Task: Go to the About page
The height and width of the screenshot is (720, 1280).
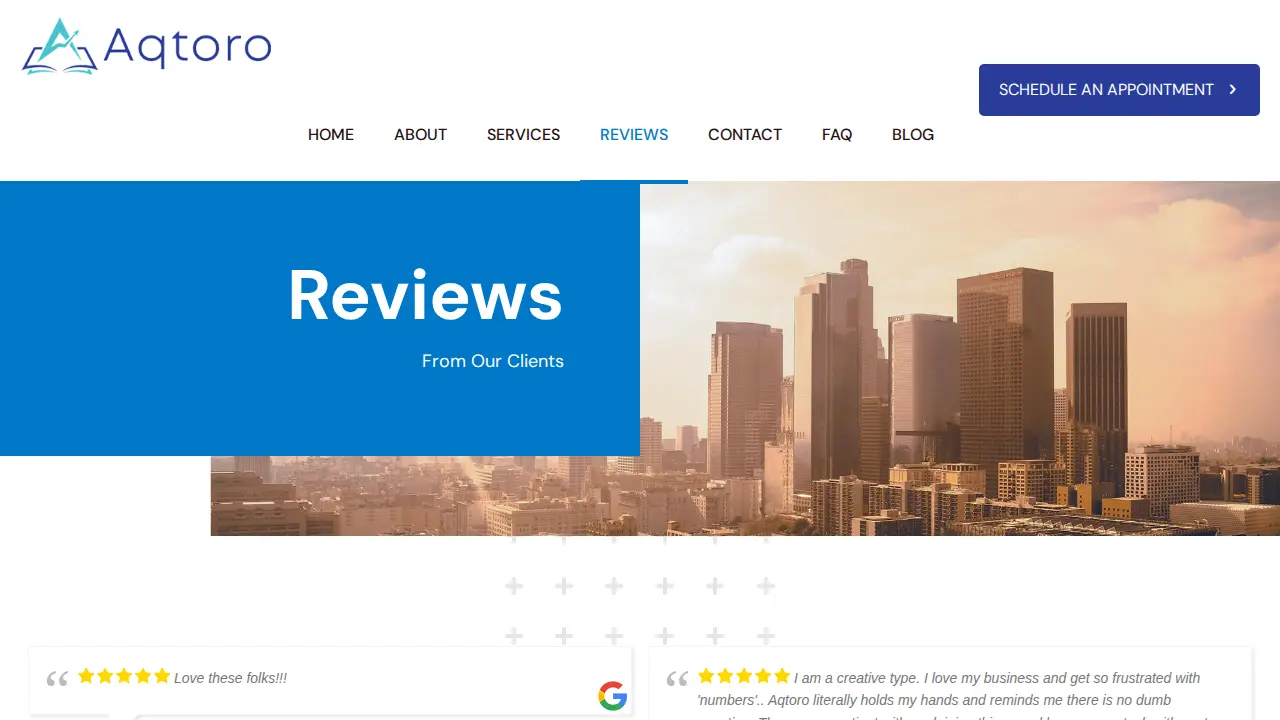Action: 420,135
